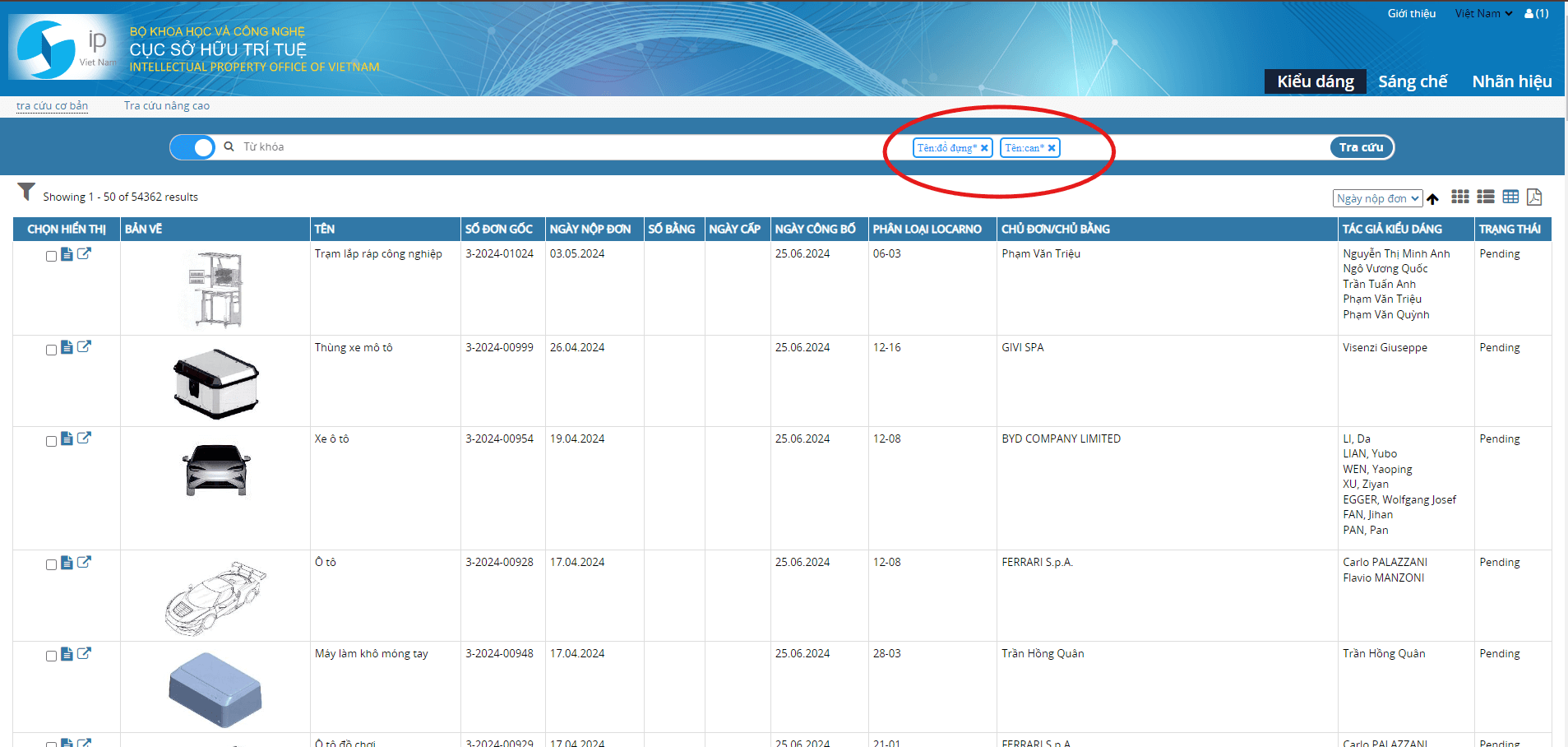
Task: Reverse sort order with the arrow icon
Action: (x=1432, y=199)
